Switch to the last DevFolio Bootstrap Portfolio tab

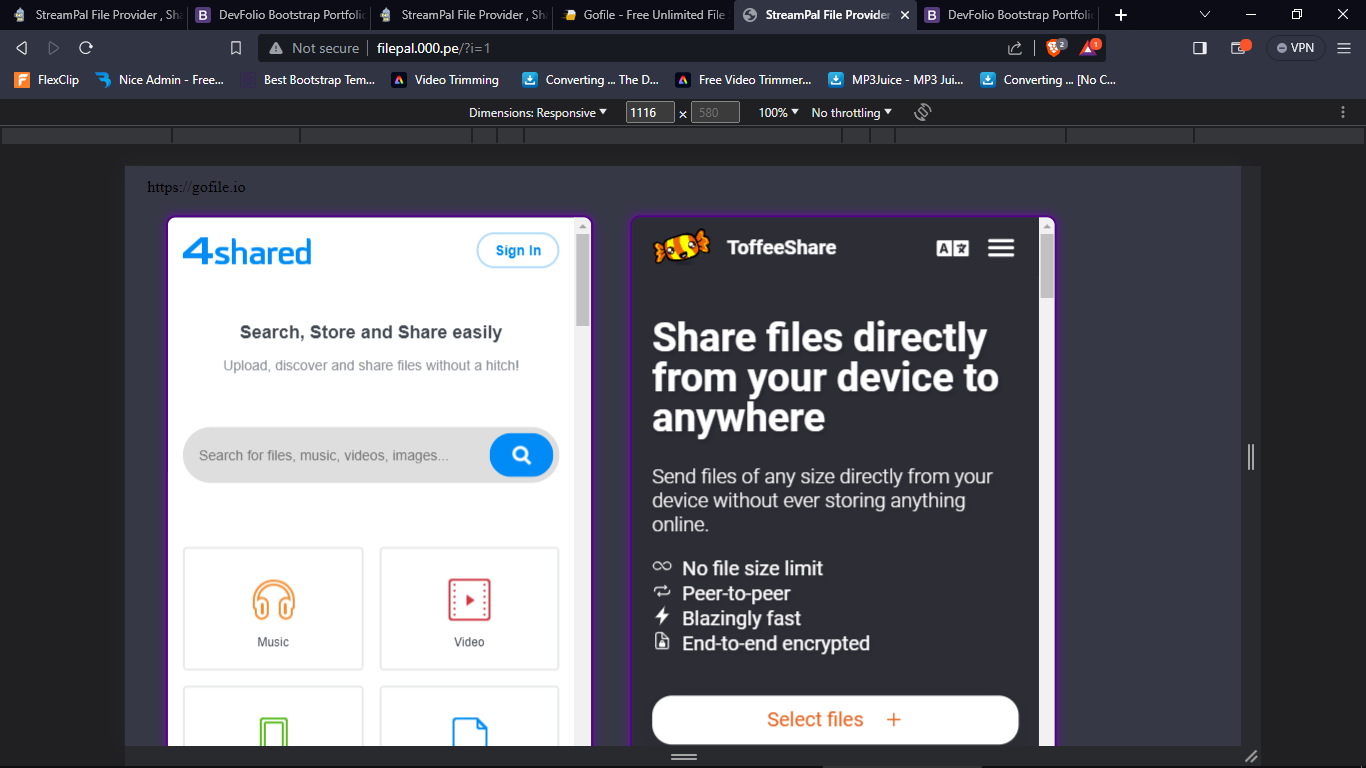point(1009,15)
